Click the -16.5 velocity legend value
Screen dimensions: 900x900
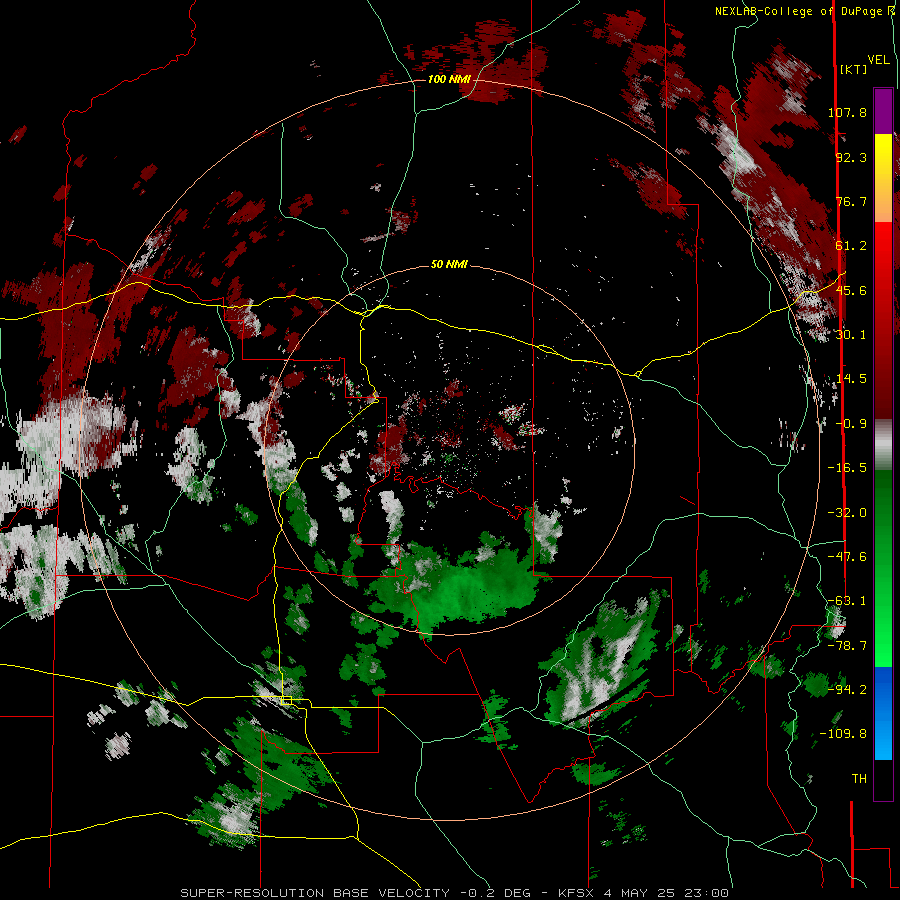tap(847, 468)
